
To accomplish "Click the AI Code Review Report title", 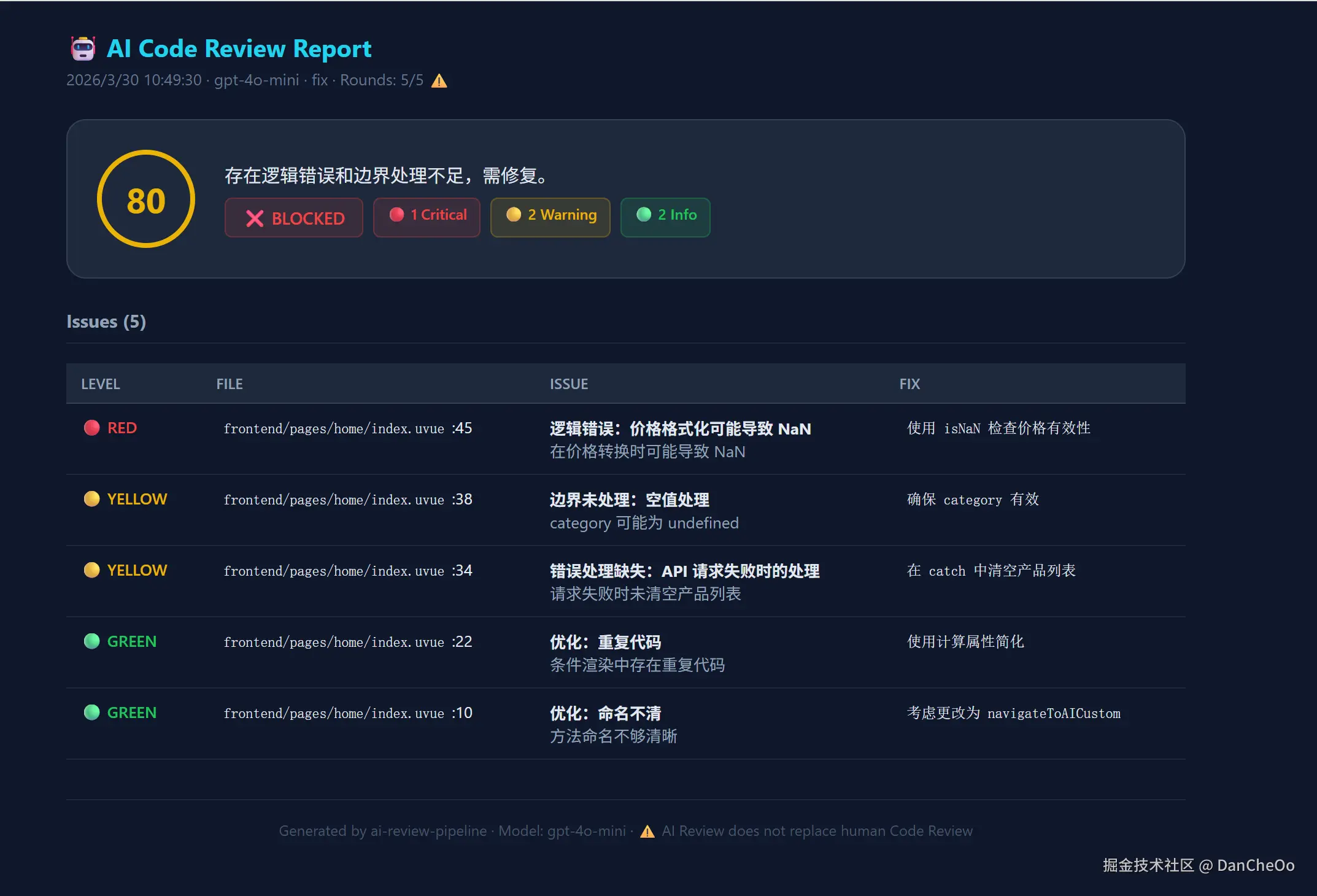I will (239, 48).
